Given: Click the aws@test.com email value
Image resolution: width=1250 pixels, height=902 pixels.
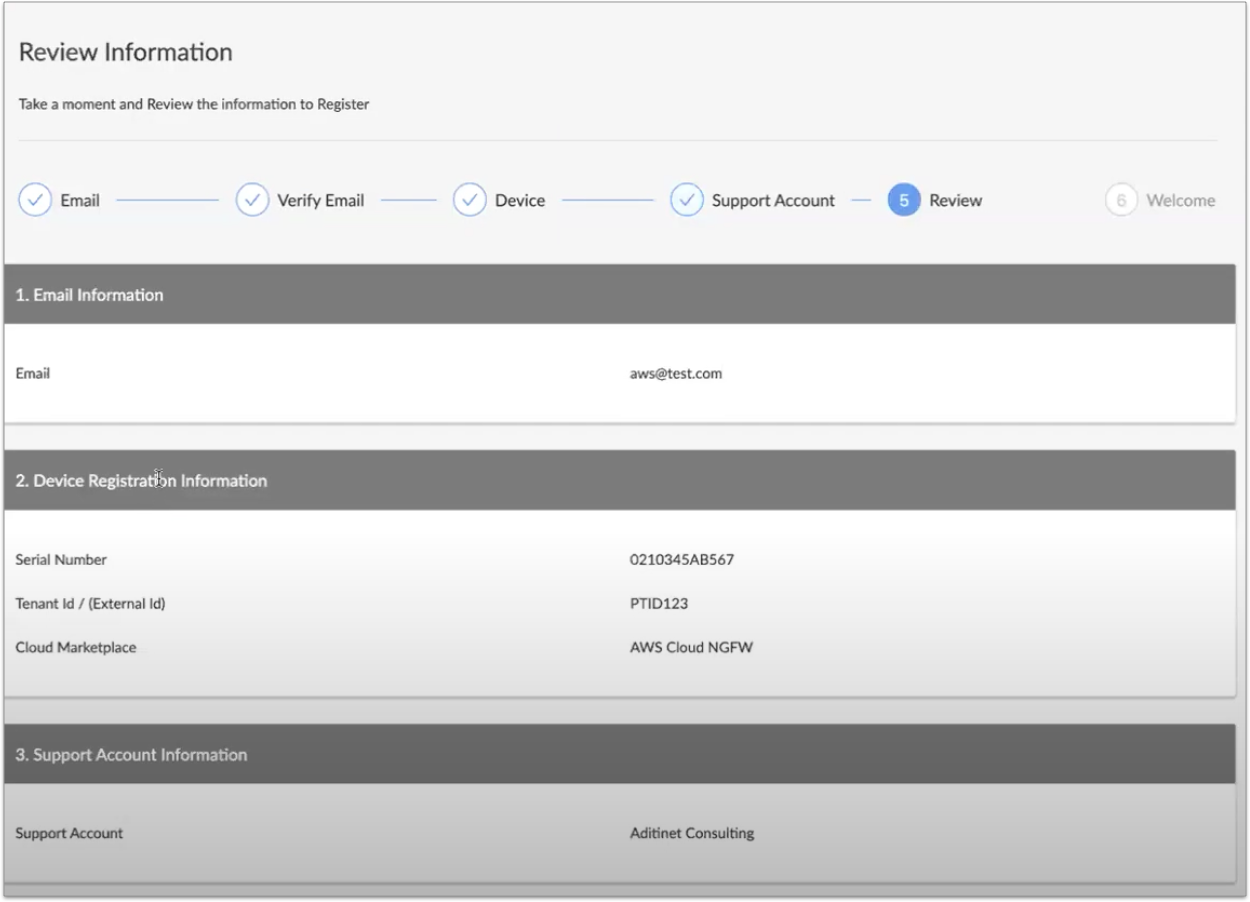Looking at the screenshot, I should click(676, 373).
